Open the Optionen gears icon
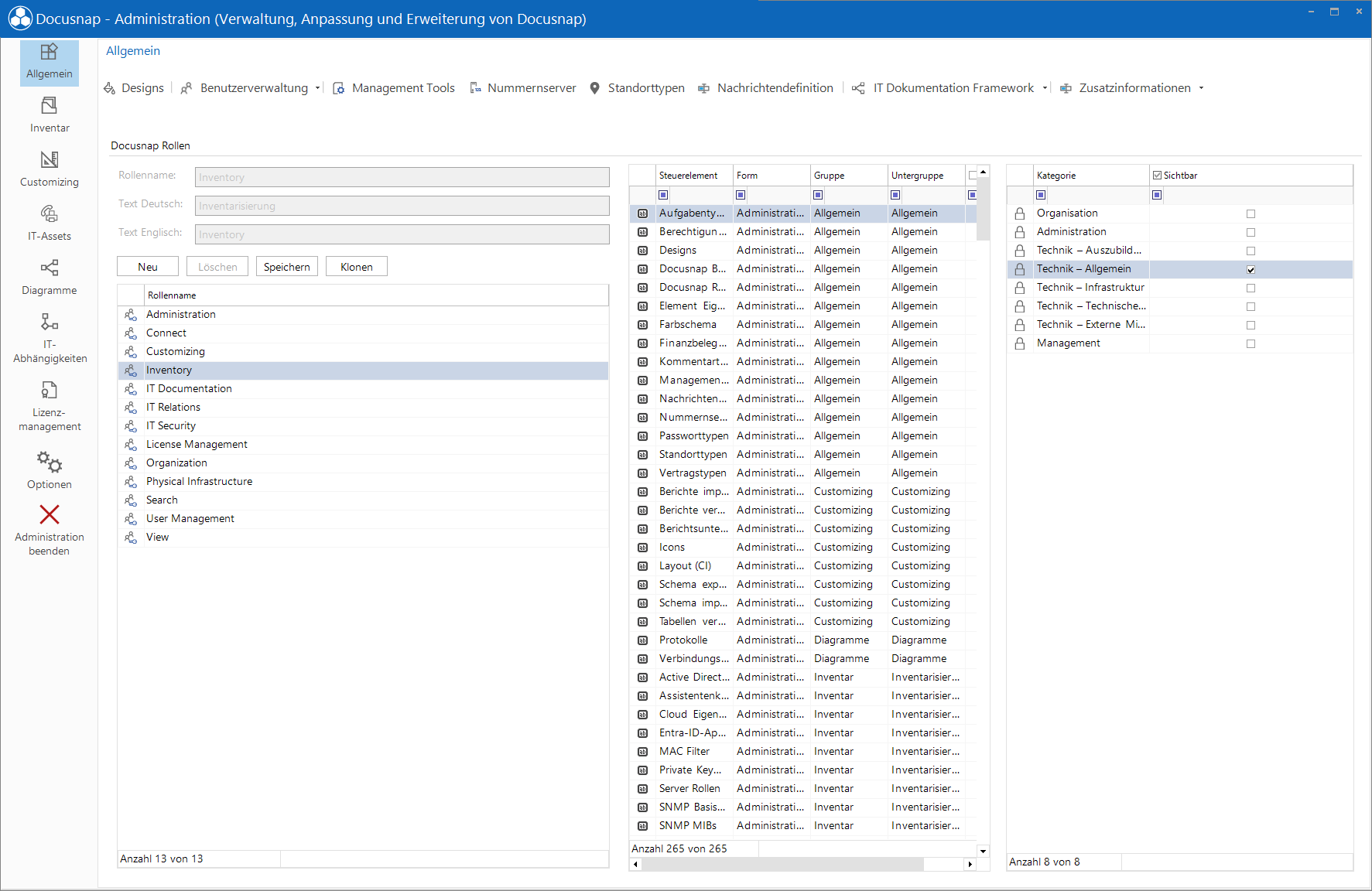 pos(50,462)
